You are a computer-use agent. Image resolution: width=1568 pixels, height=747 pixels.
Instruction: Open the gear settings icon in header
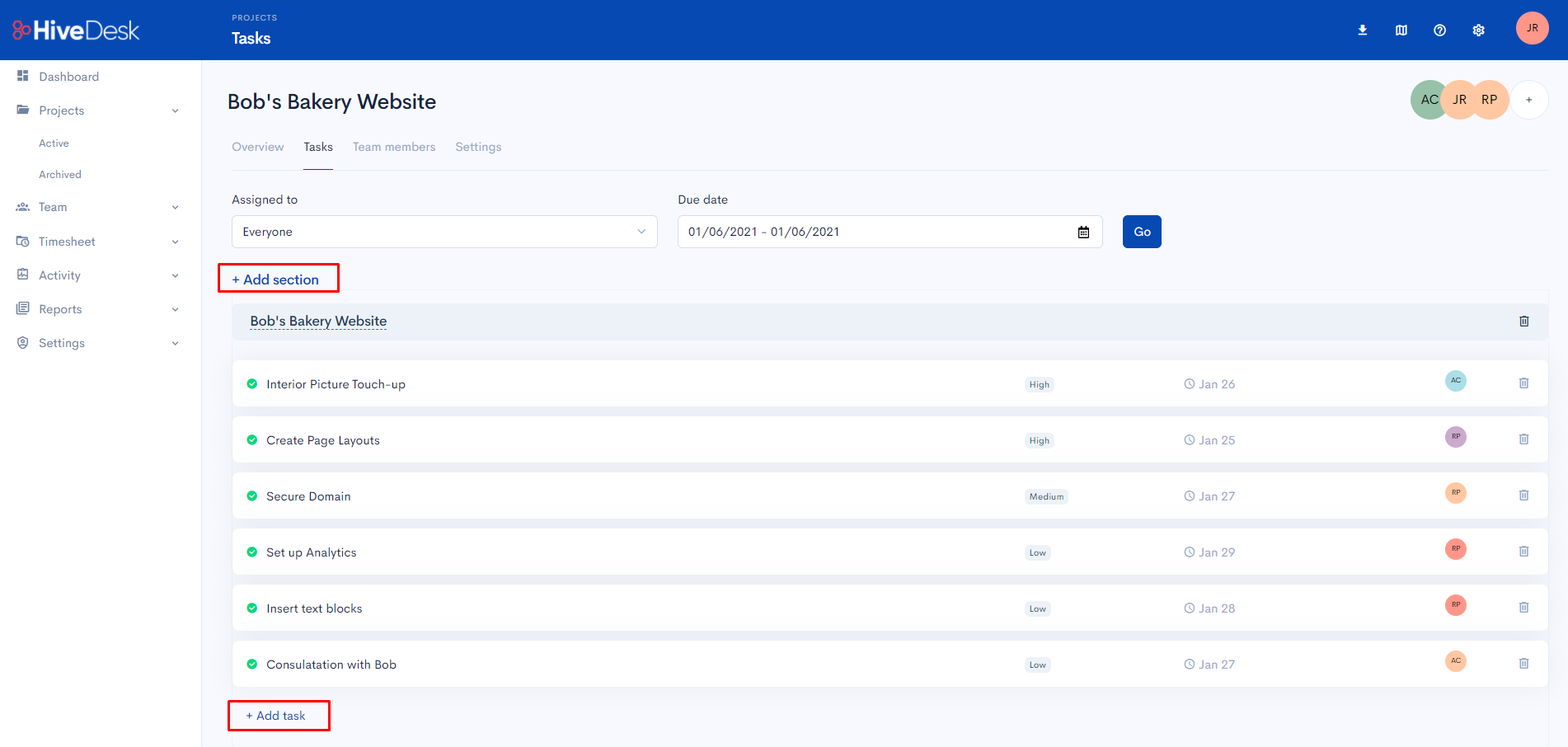pos(1479,31)
